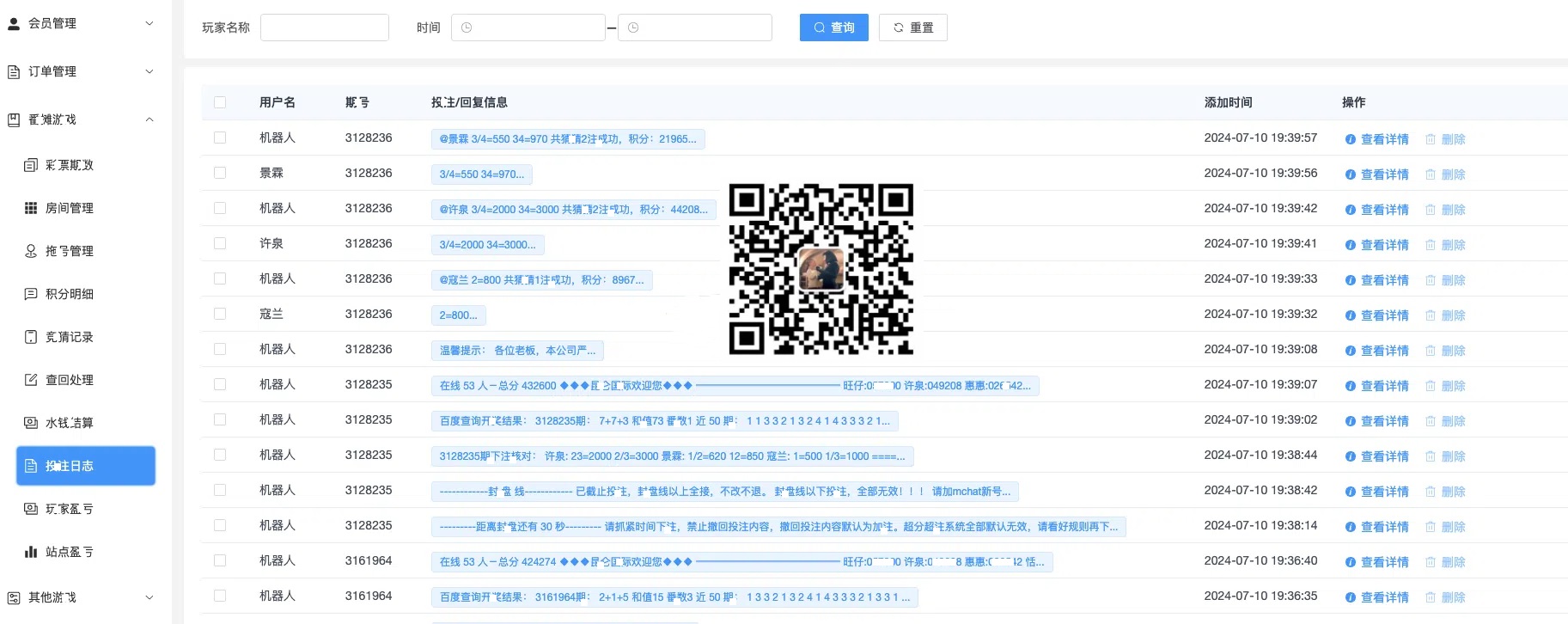This screenshot has width=1568, height=624.
Task: Click the 查回处理 edit icon
Action: [31, 380]
